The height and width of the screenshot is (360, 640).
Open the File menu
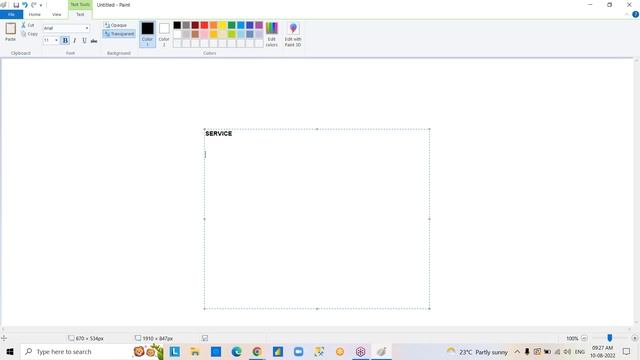[x=11, y=14]
